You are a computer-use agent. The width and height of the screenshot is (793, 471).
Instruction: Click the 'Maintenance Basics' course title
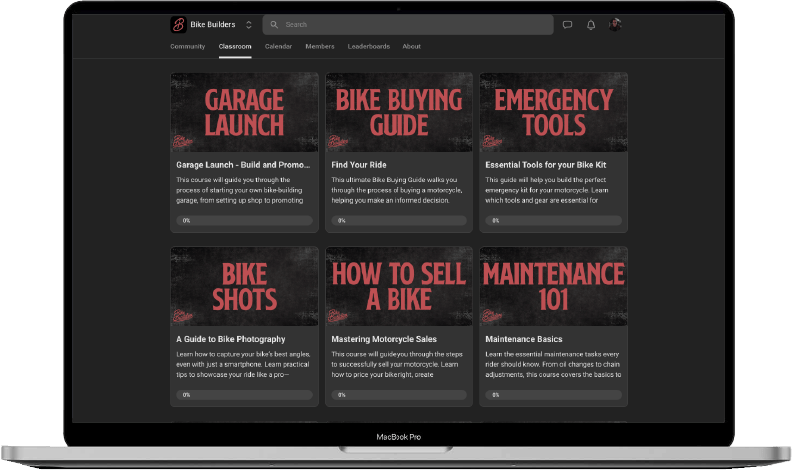[x=523, y=339]
